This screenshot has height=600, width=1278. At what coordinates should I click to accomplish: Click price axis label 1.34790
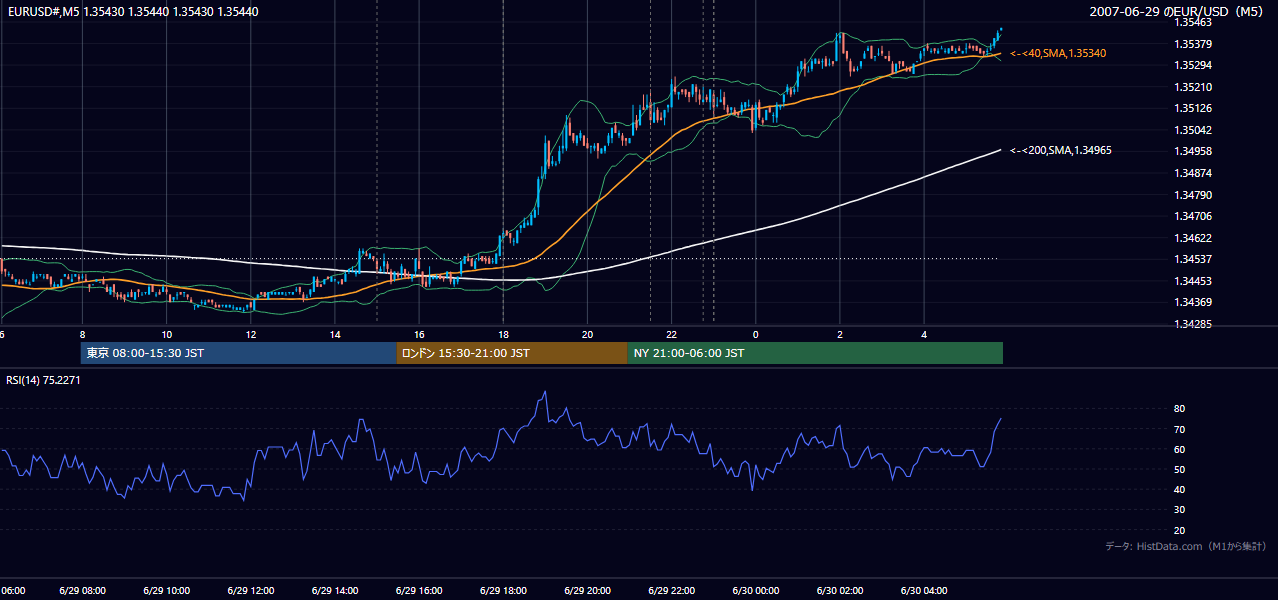tap(1194, 195)
